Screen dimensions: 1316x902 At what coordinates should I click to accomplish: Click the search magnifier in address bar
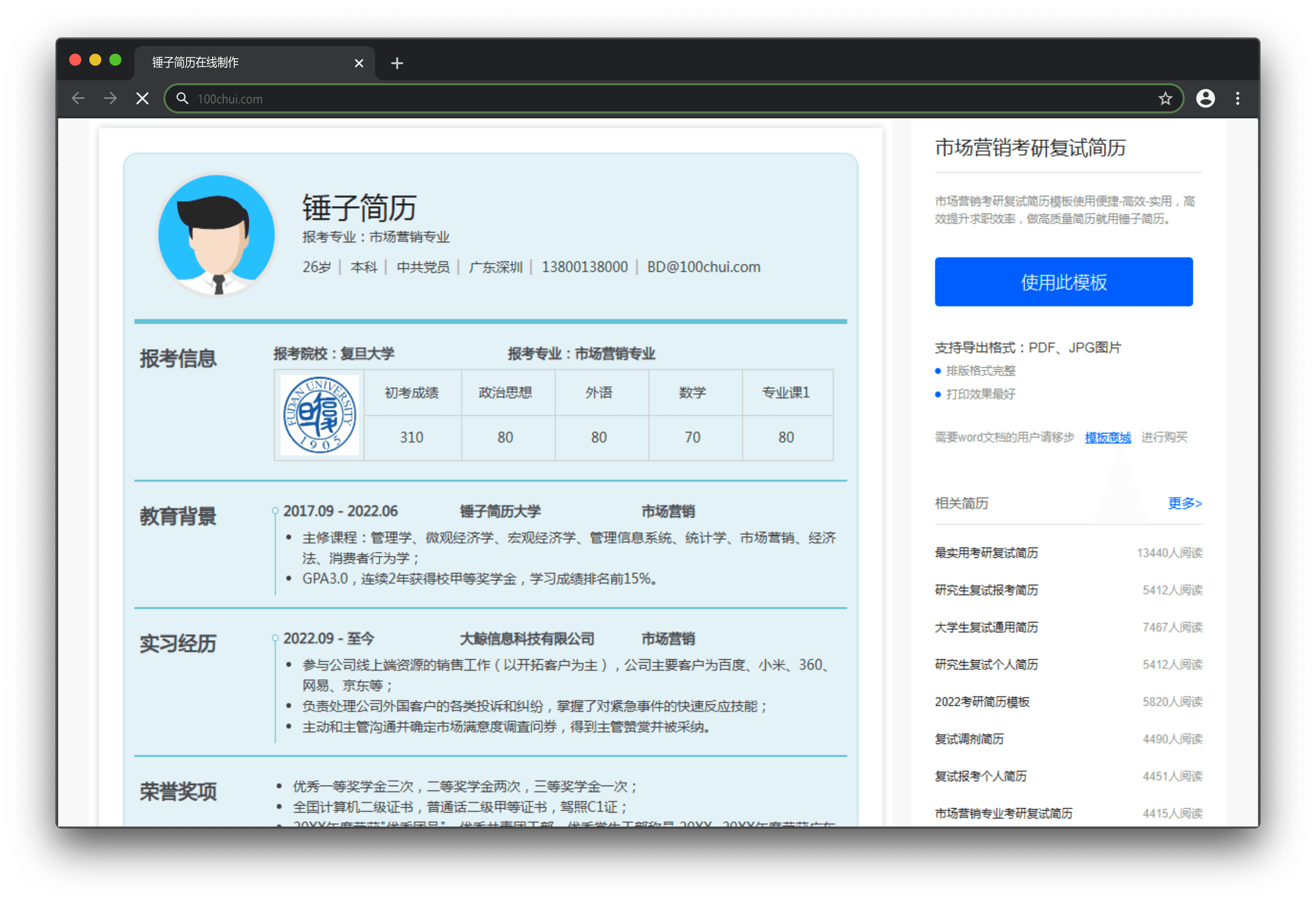(x=183, y=99)
